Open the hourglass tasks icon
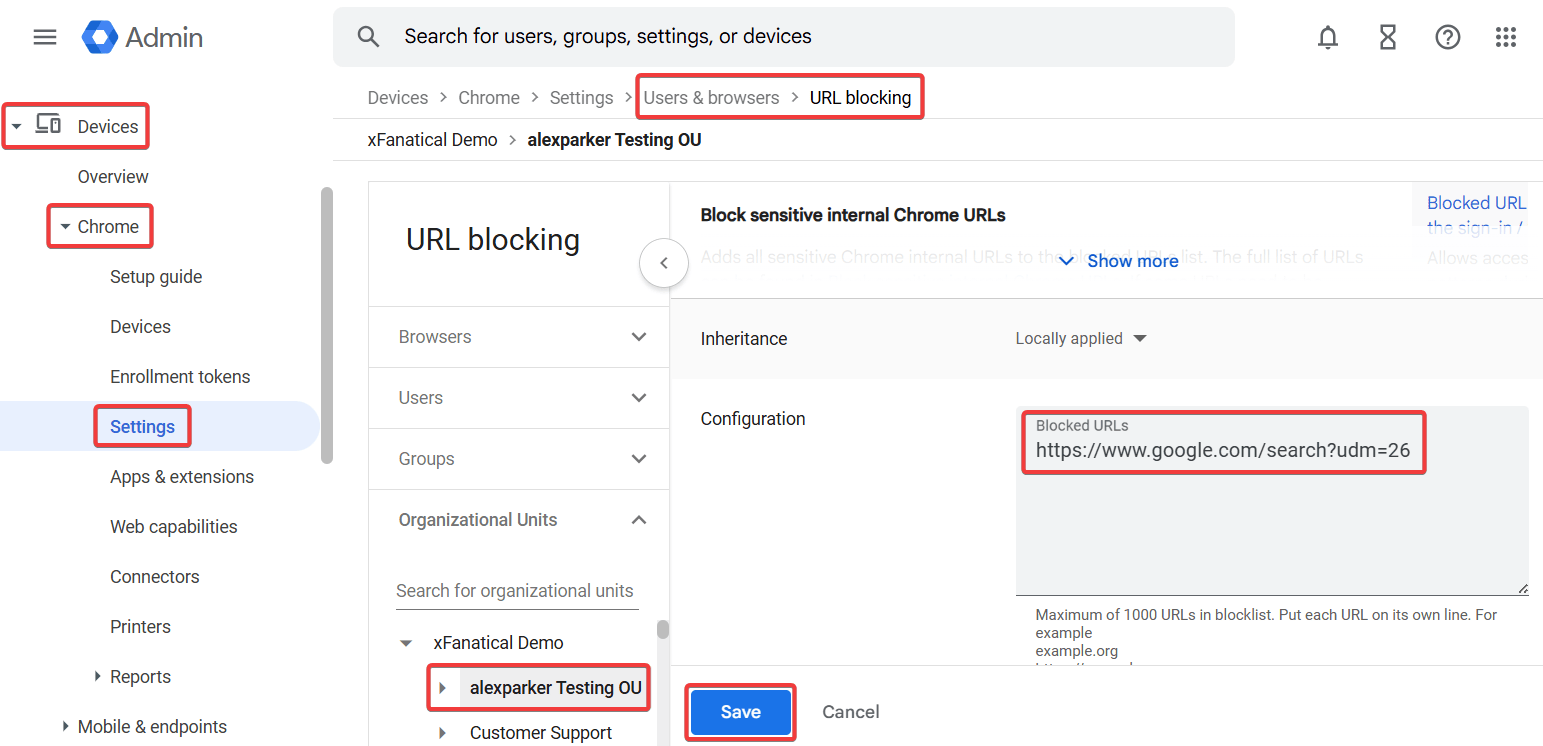The image size is (1543, 746). click(x=1387, y=38)
